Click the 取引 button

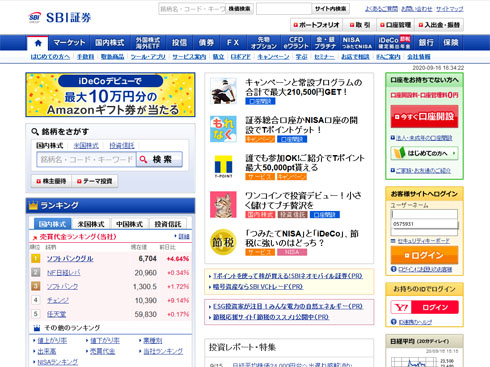[x=360, y=25]
